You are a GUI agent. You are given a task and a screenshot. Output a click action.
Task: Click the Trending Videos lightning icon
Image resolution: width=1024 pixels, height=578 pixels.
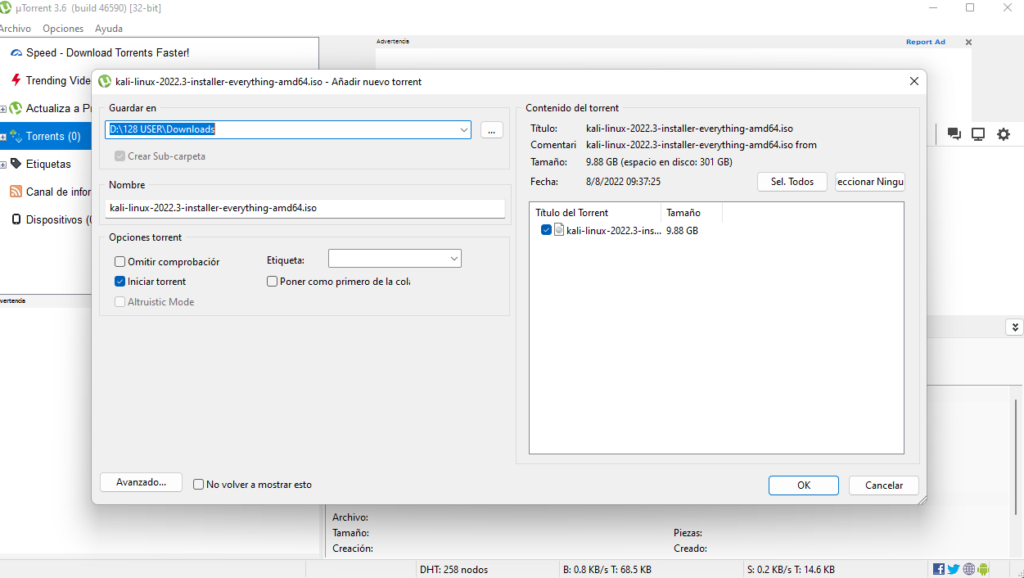coord(16,80)
